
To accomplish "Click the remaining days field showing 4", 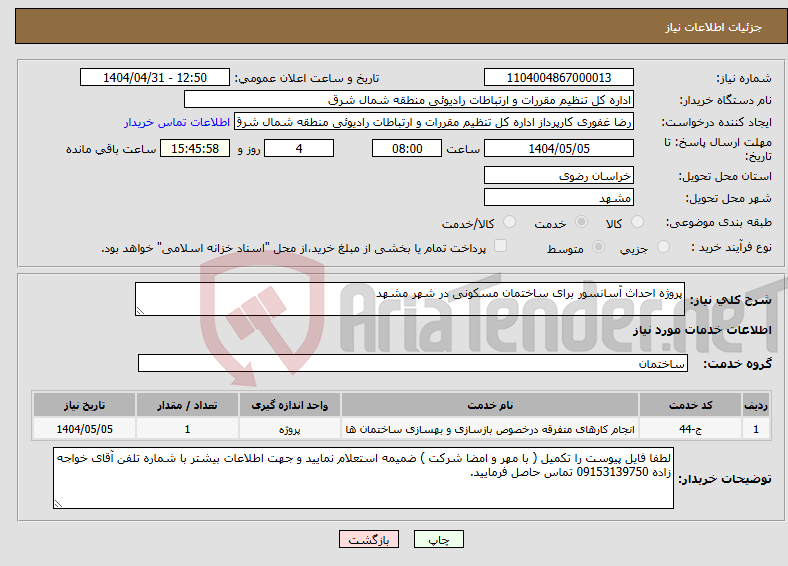I will coord(299,148).
